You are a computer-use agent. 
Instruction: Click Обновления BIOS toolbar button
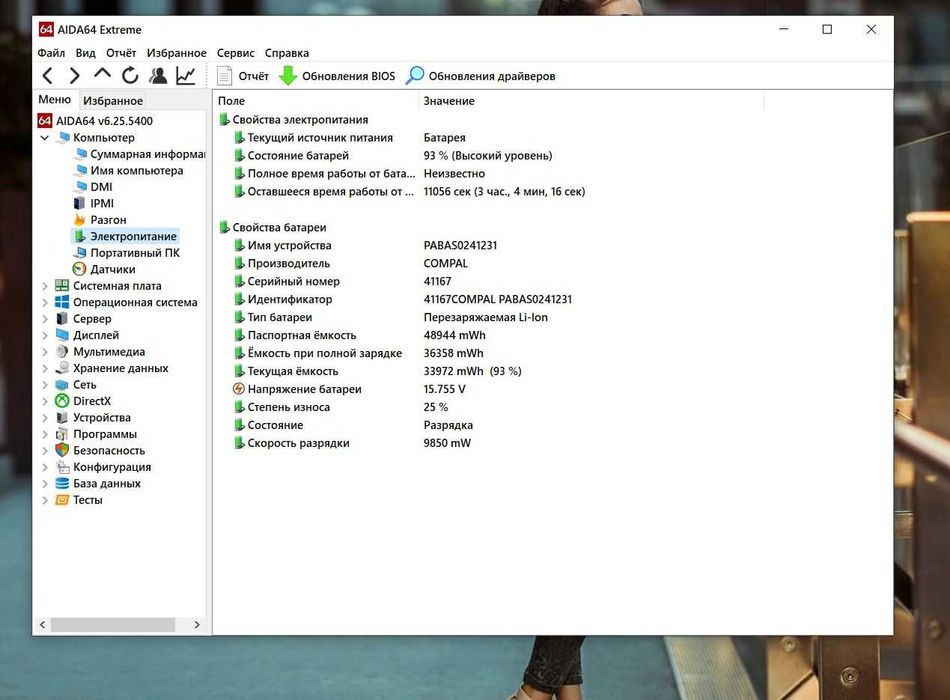tap(337, 76)
